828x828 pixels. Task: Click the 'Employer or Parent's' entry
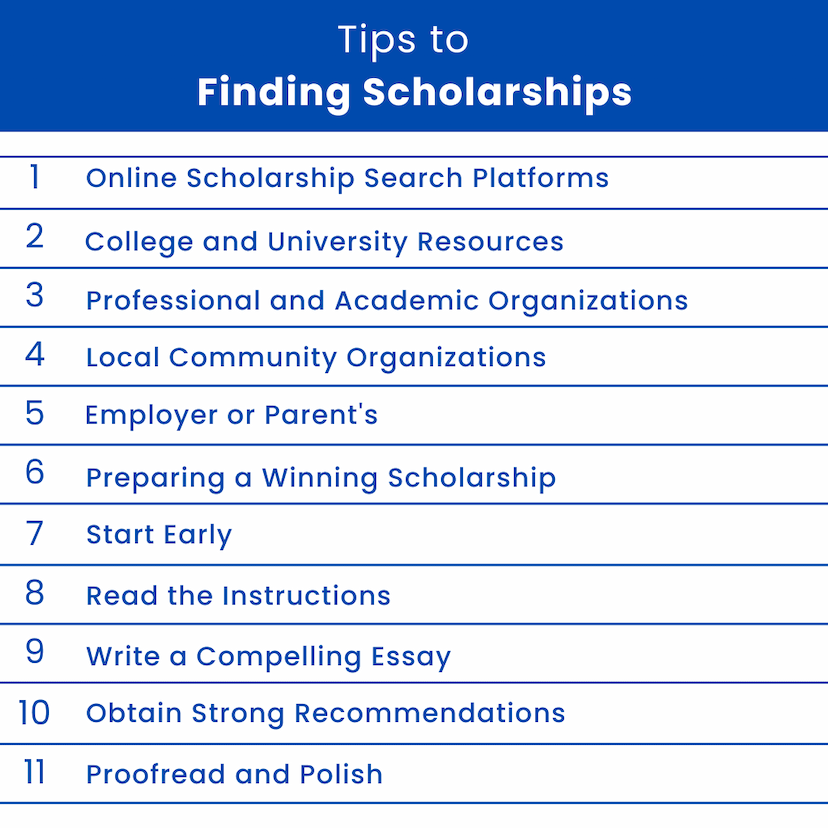[231, 416]
